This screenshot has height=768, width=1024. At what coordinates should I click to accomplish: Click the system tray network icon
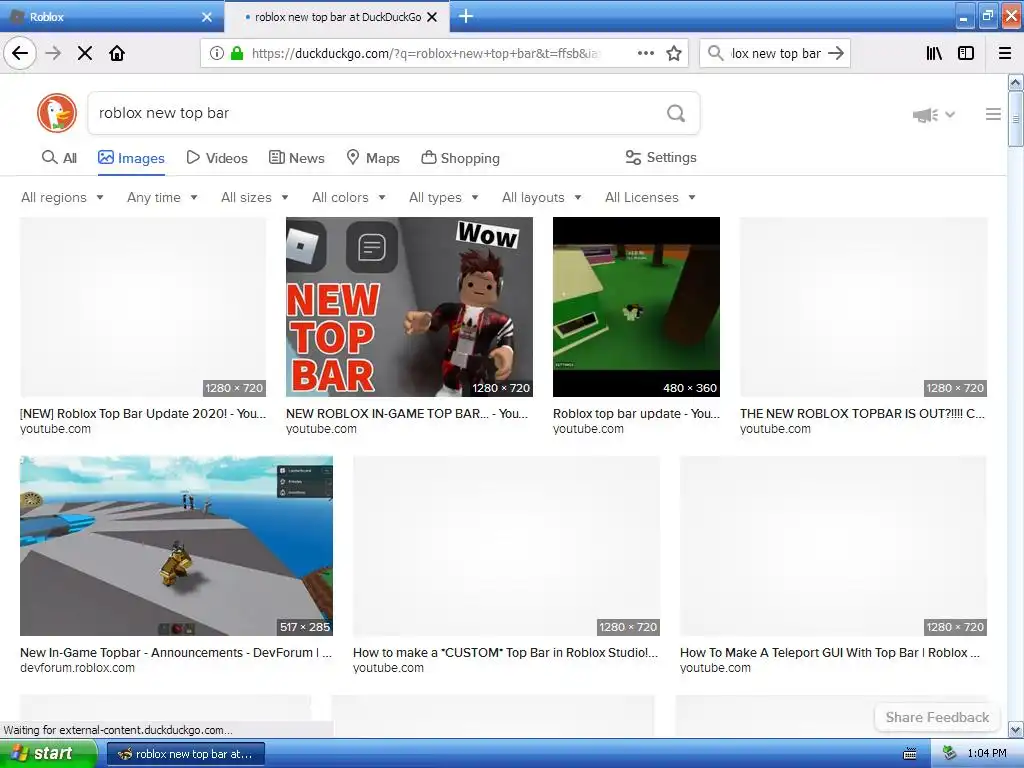(x=949, y=754)
